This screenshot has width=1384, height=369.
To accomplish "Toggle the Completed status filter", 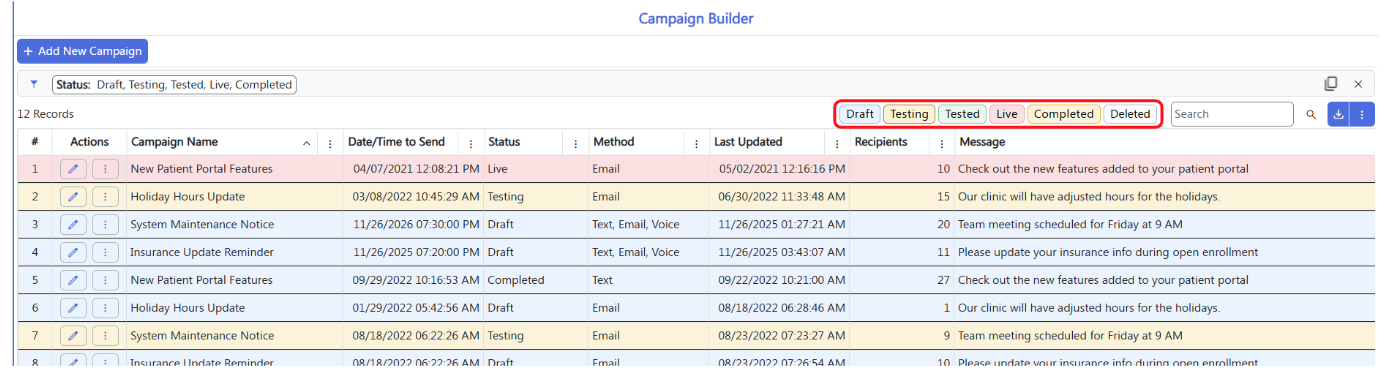I will tap(1064, 114).
